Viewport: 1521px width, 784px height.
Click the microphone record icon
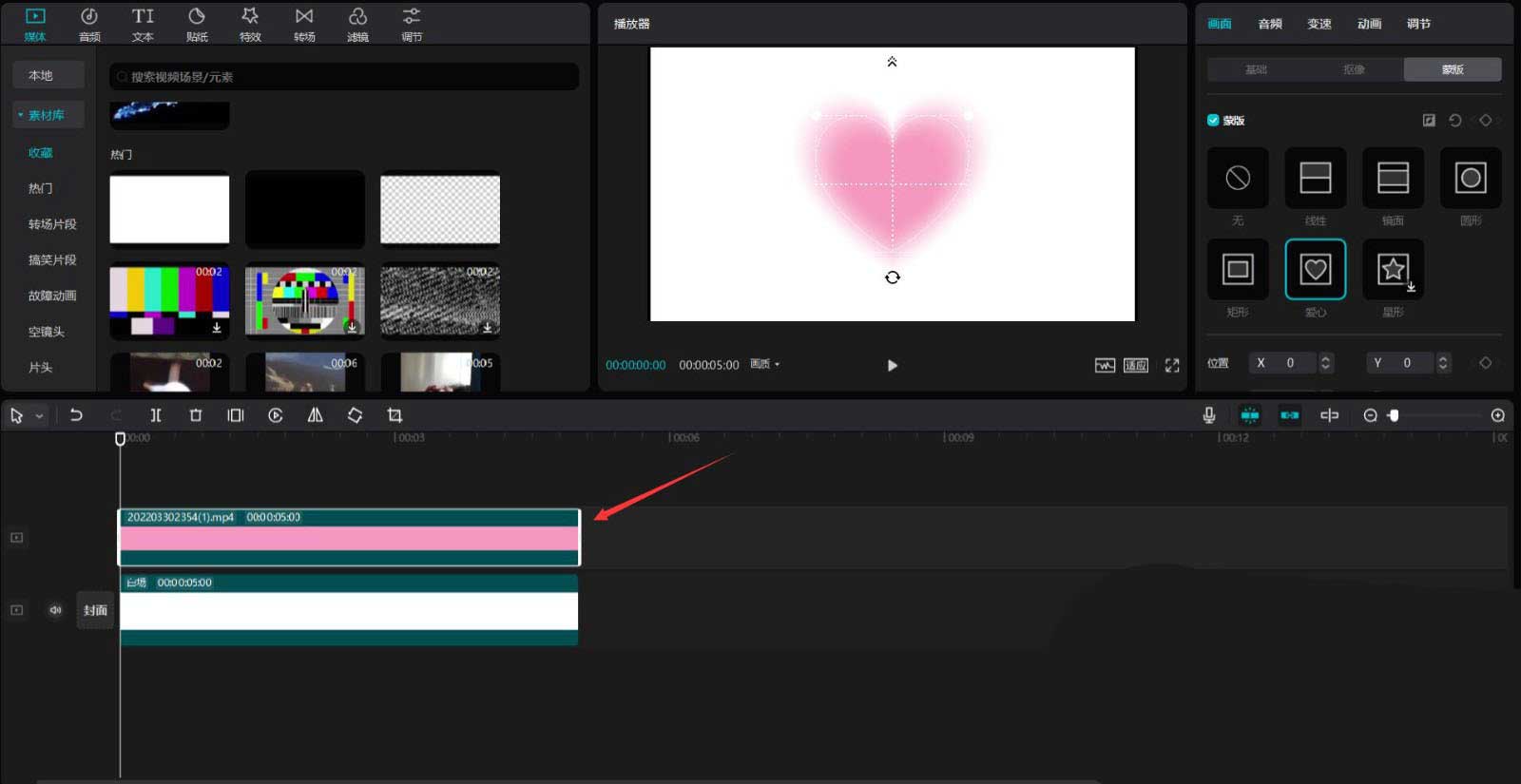[1209, 415]
